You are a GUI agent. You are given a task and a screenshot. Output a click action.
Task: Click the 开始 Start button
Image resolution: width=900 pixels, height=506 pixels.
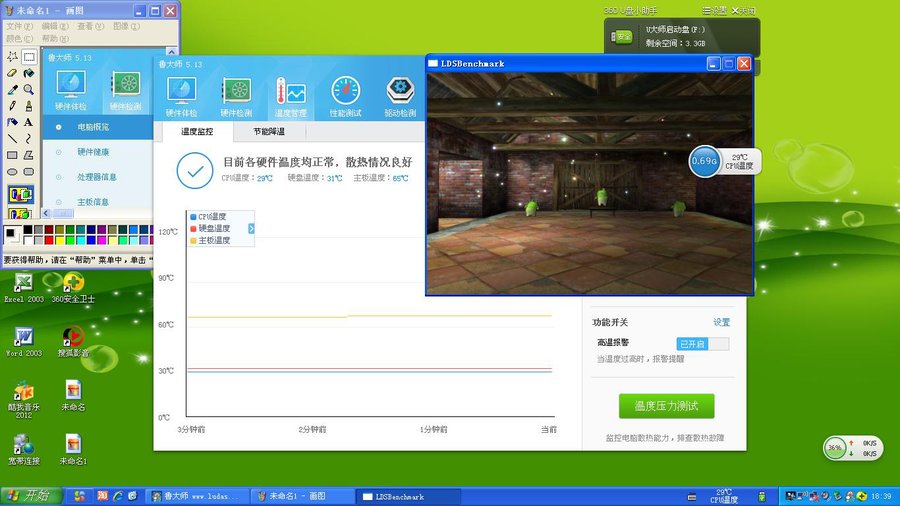pos(28,496)
